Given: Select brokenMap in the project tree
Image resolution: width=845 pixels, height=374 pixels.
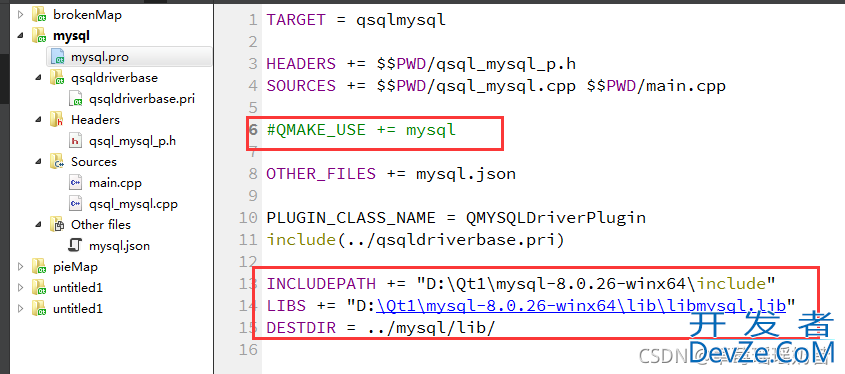Looking at the screenshot, I should pyautogui.click(x=87, y=15).
